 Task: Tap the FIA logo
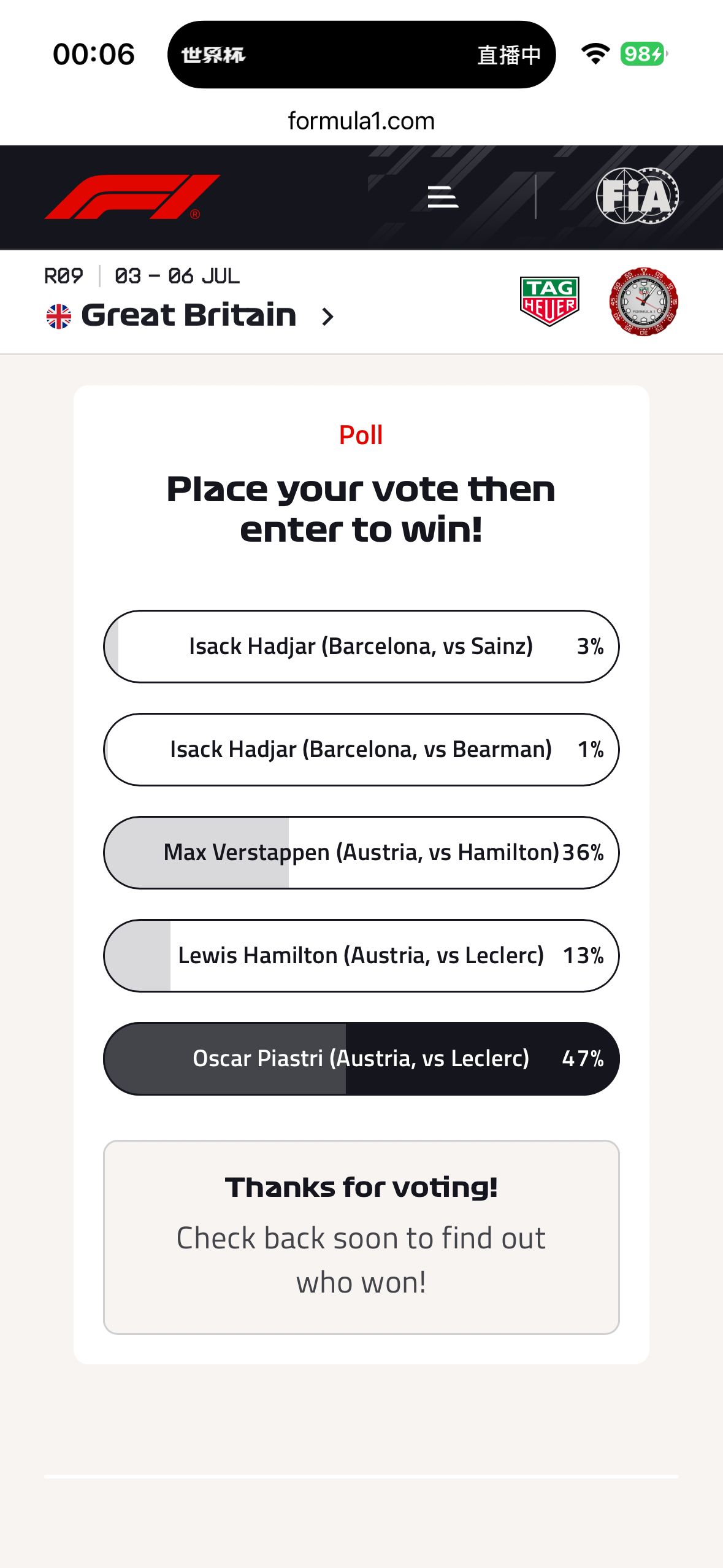tap(637, 196)
